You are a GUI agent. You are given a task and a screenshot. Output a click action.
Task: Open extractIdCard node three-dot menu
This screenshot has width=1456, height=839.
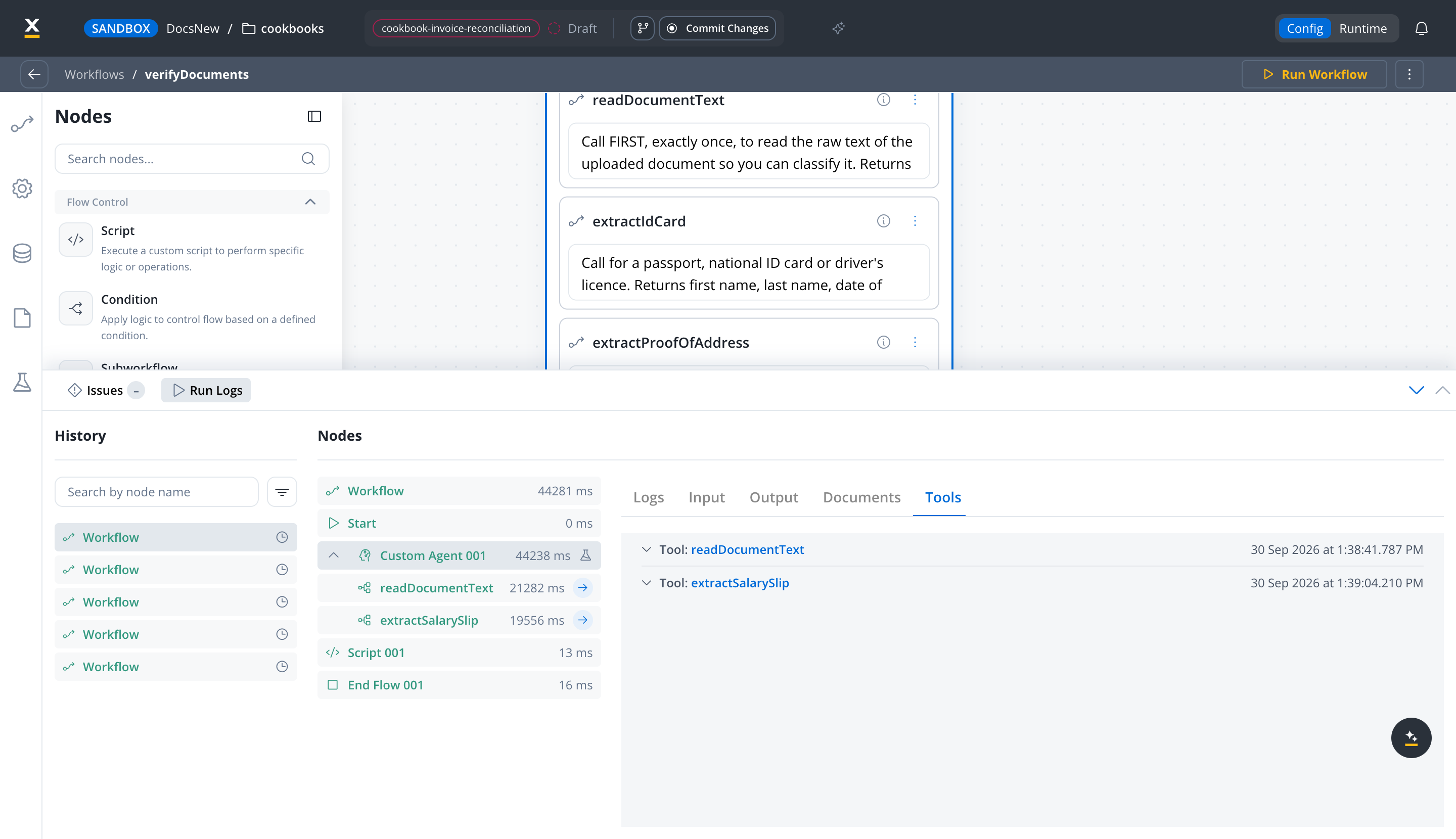(x=915, y=221)
